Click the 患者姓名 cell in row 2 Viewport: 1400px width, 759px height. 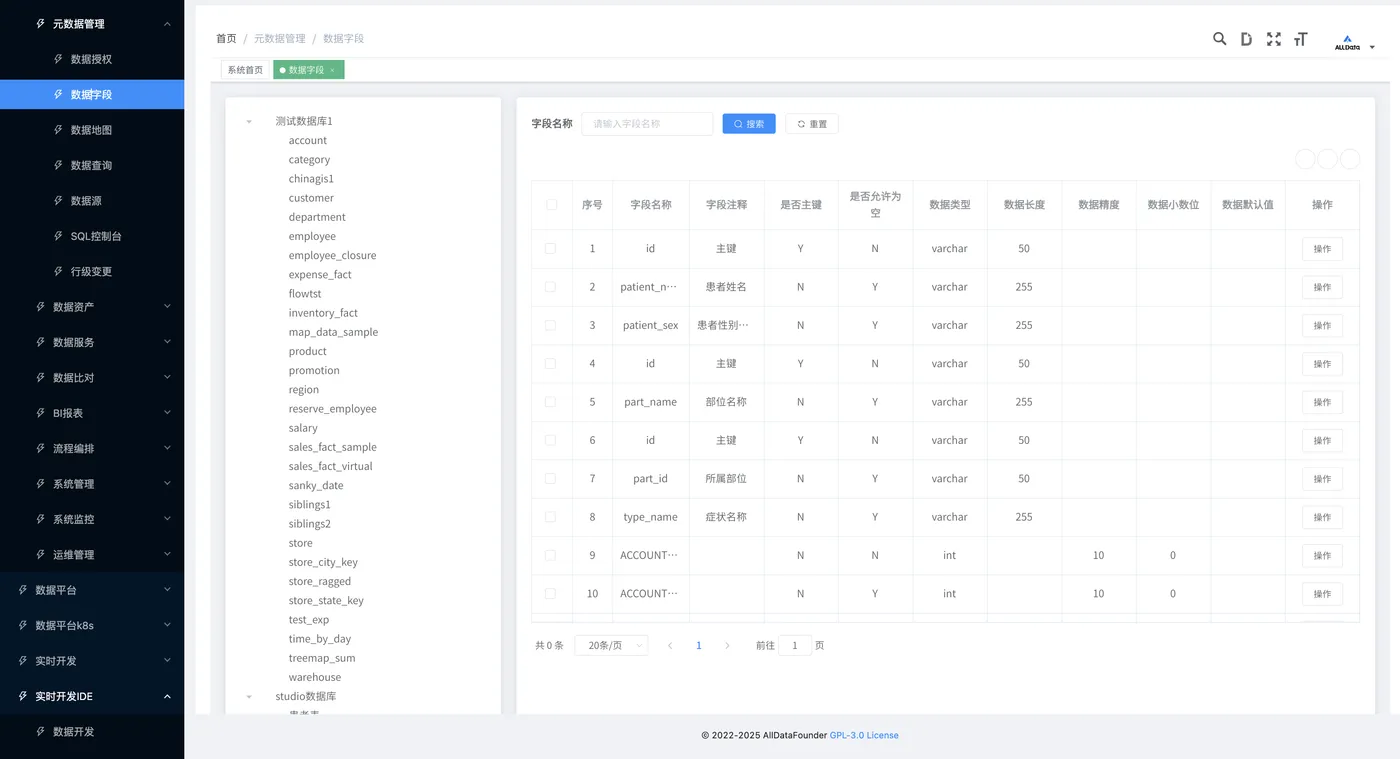(726, 287)
